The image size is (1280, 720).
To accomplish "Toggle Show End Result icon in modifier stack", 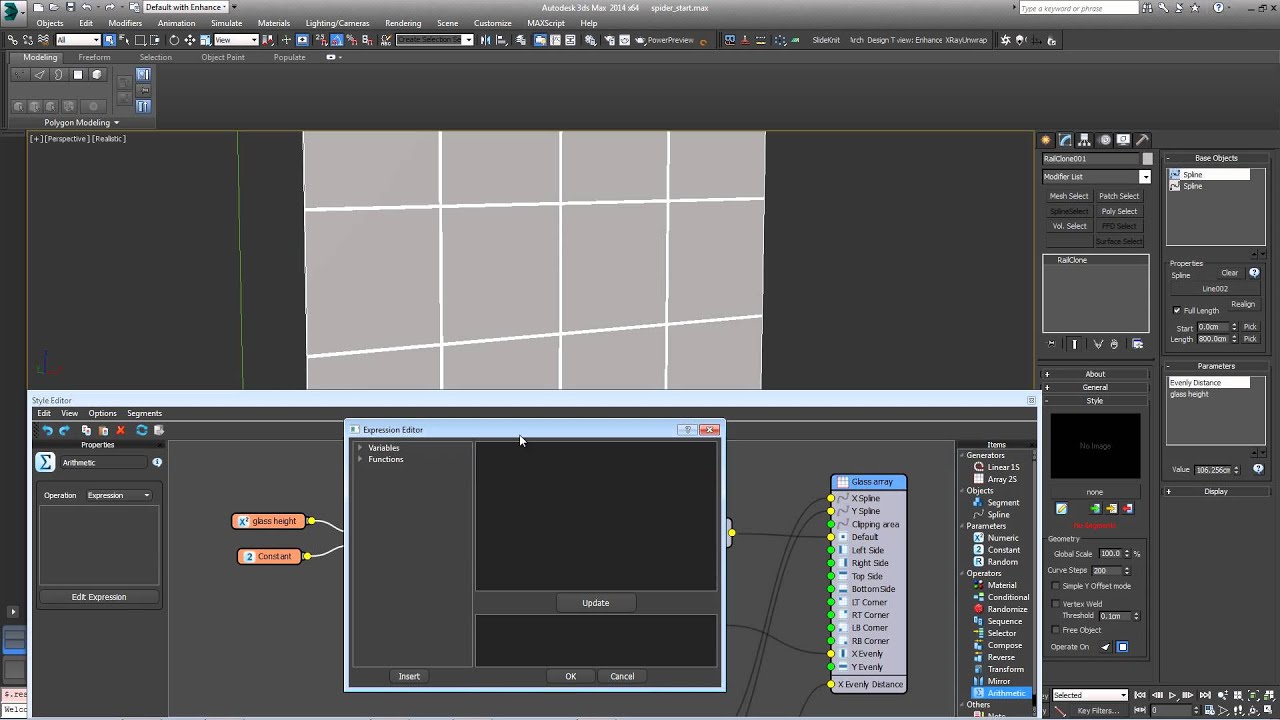I will (x=1075, y=344).
